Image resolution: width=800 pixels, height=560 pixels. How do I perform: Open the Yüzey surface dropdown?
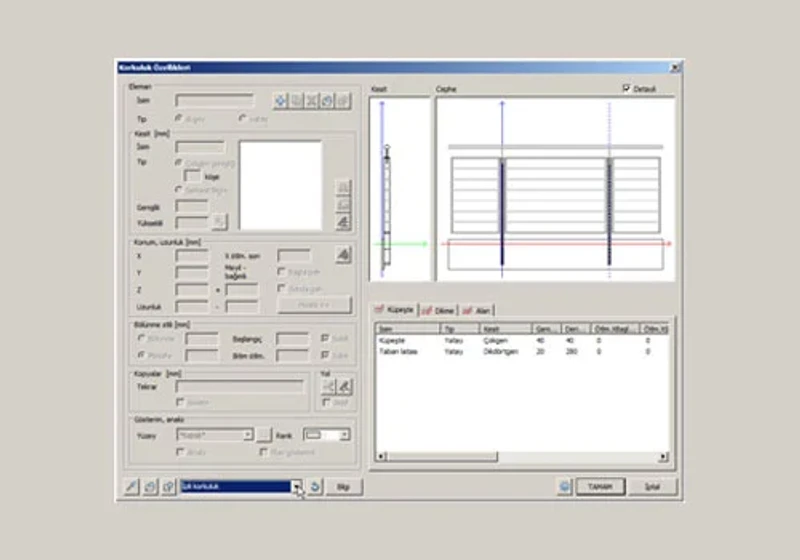(x=215, y=435)
